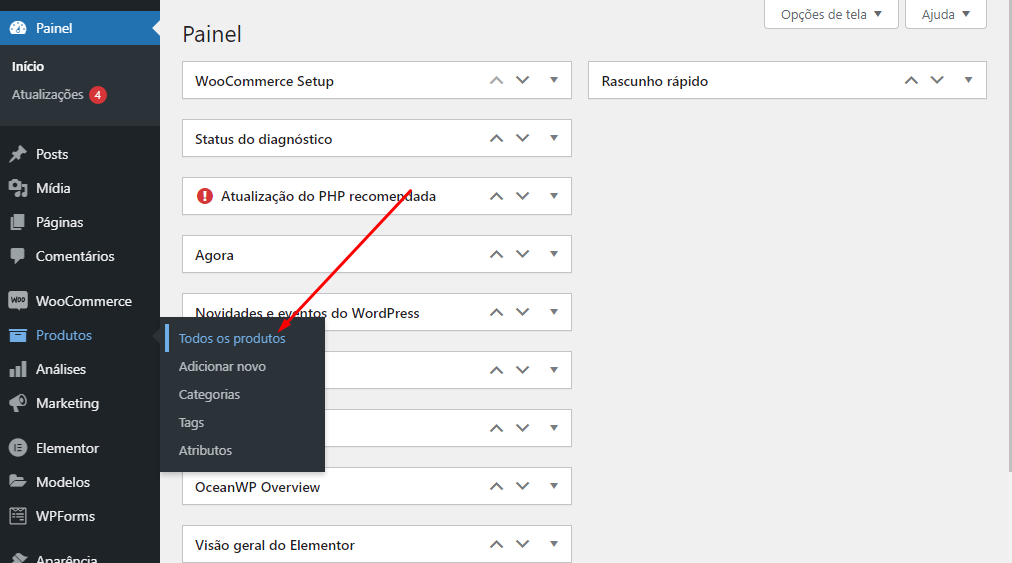
Task: Go to Atualizações page
Action: (x=48, y=95)
